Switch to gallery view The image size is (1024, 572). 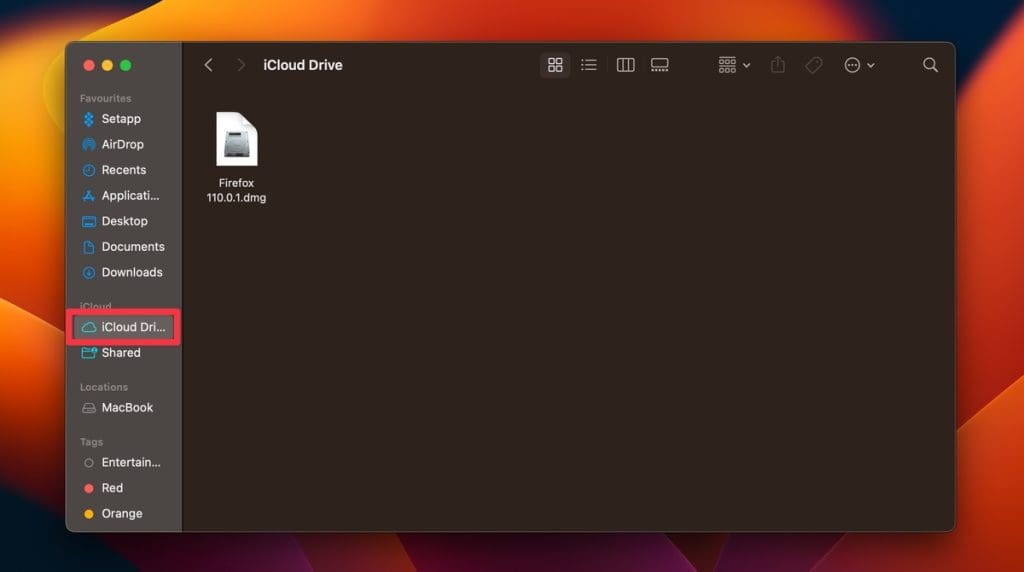[660, 65]
